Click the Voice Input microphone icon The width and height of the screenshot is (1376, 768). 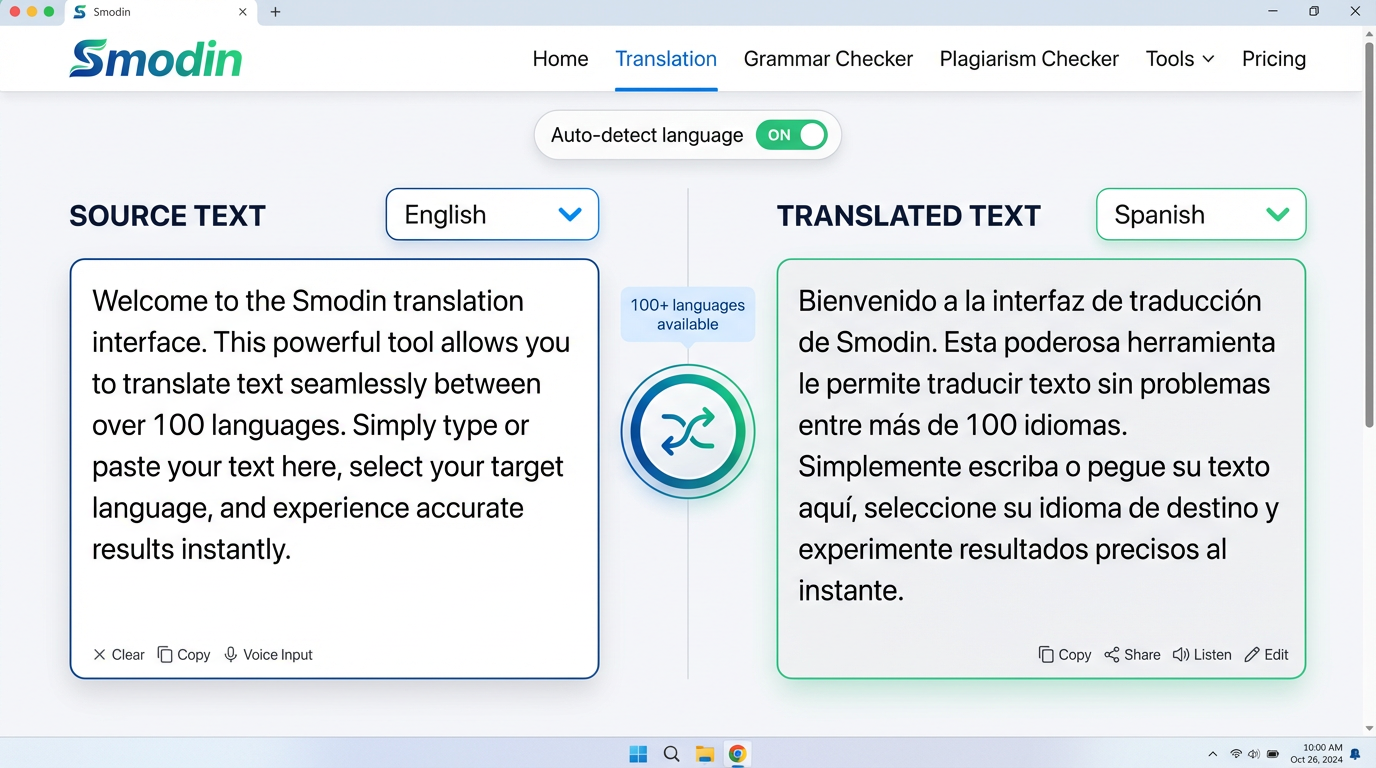(230, 654)
